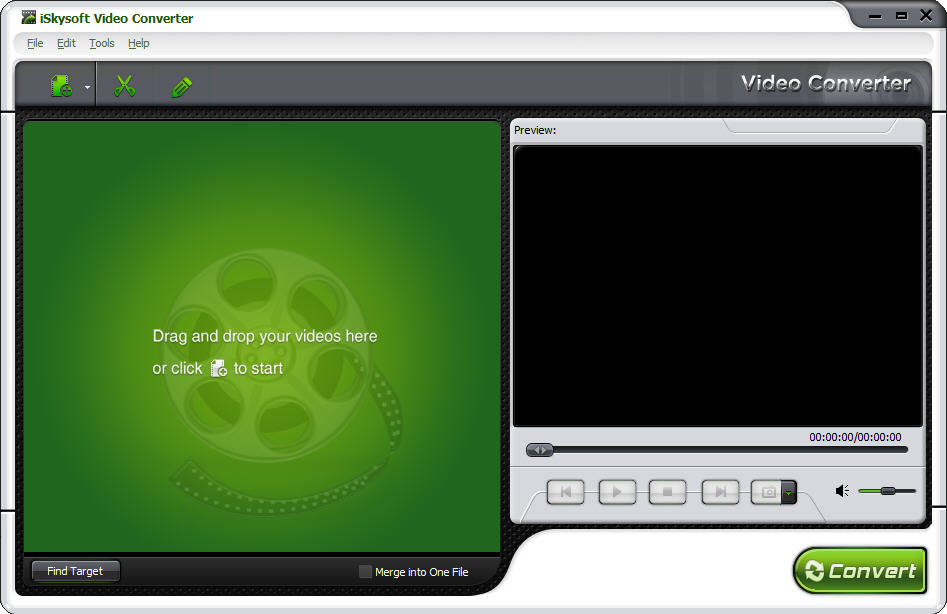Viewport: 947px width, 614px height.
Task: Select the Edit pencil icon
Action: tap(182, 84)
